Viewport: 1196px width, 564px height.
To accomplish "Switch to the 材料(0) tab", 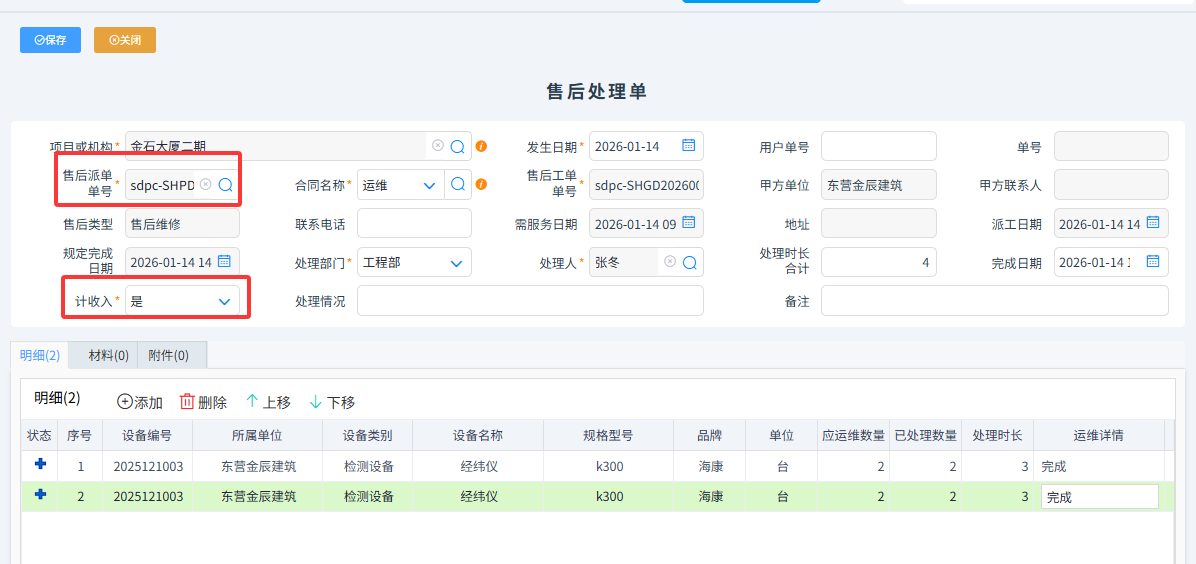I will (x=108, y=355).
